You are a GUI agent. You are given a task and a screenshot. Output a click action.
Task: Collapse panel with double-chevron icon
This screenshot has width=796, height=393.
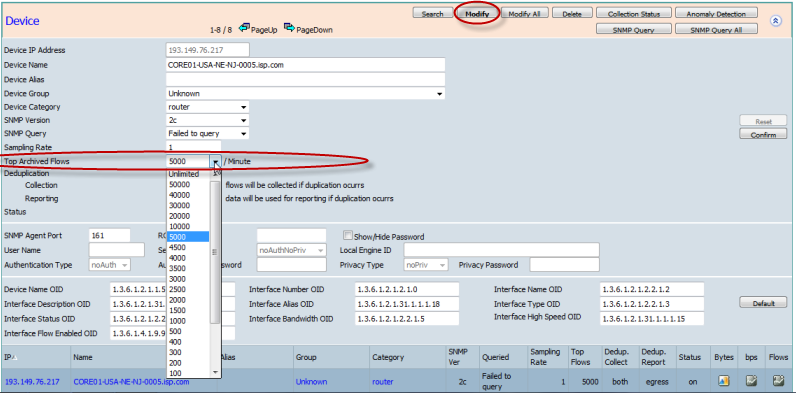[775, 21]
